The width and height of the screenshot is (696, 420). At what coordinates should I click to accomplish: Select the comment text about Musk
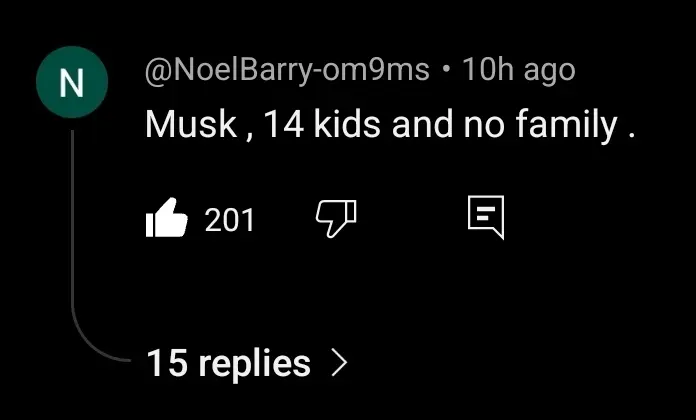[x=390, y=124]
